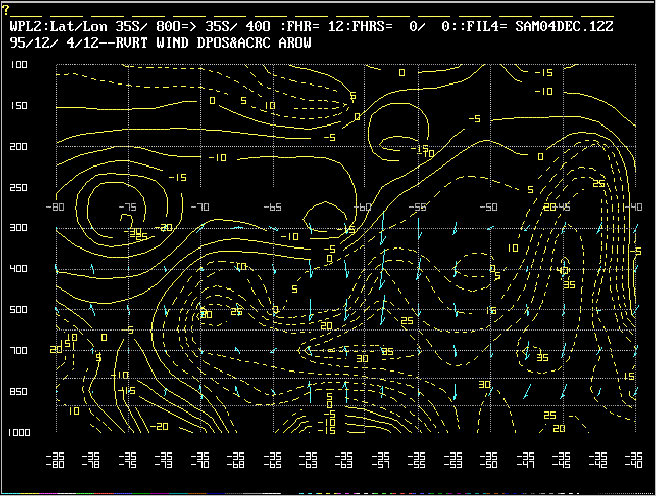Click pressure axis label "250"
Viewport: 656px width, 496px height.
pos(18,188)
